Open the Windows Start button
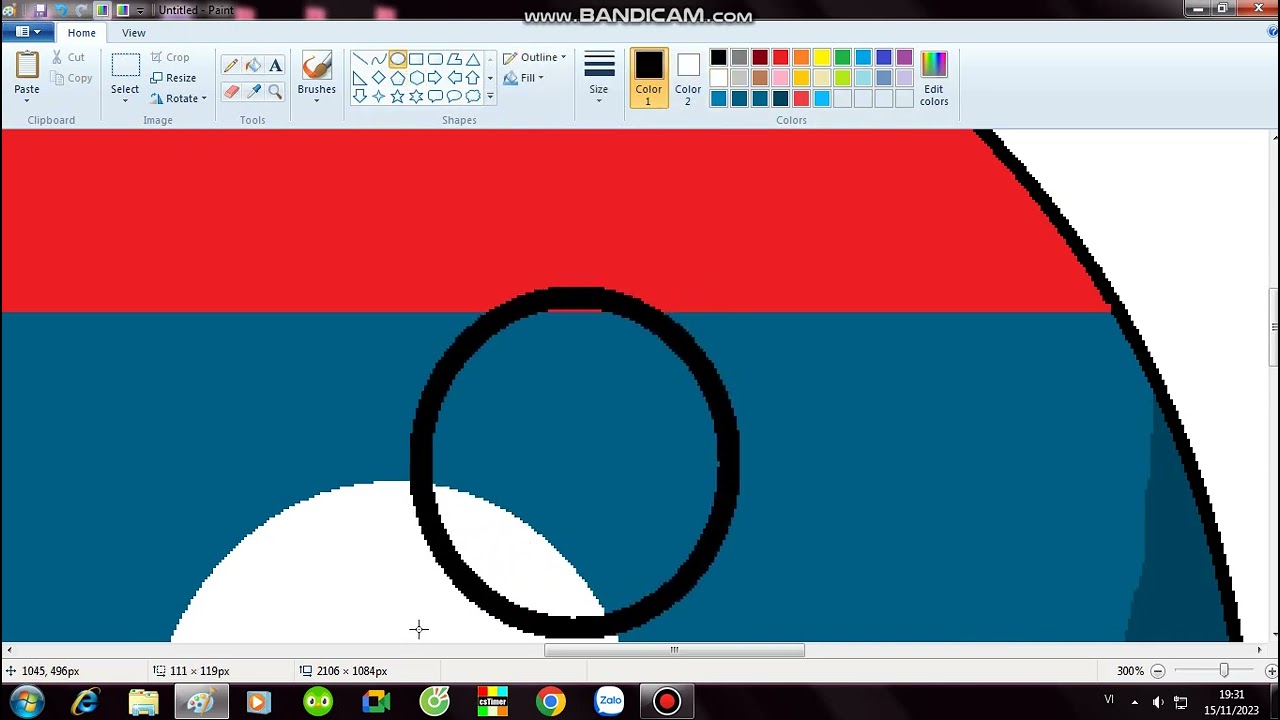This screenshot has width=1280, height=720. point(27,702)
